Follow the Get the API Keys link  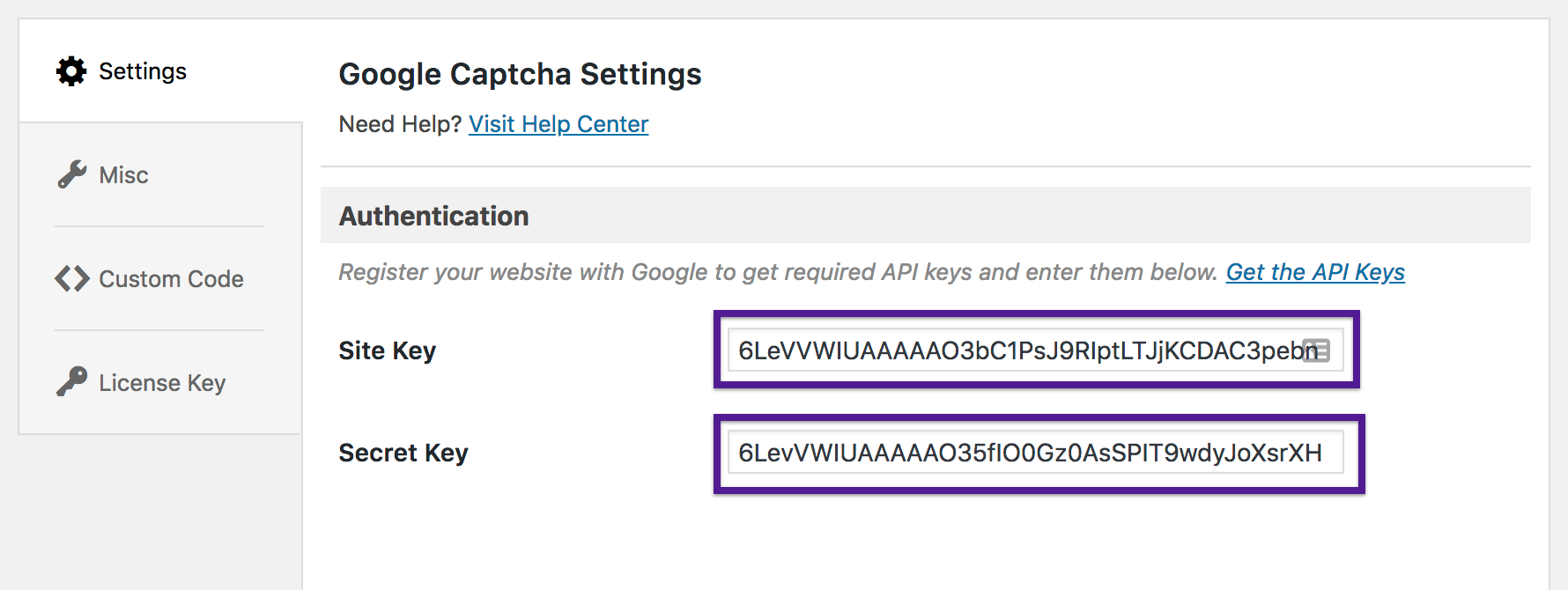tap(1314, 272)
